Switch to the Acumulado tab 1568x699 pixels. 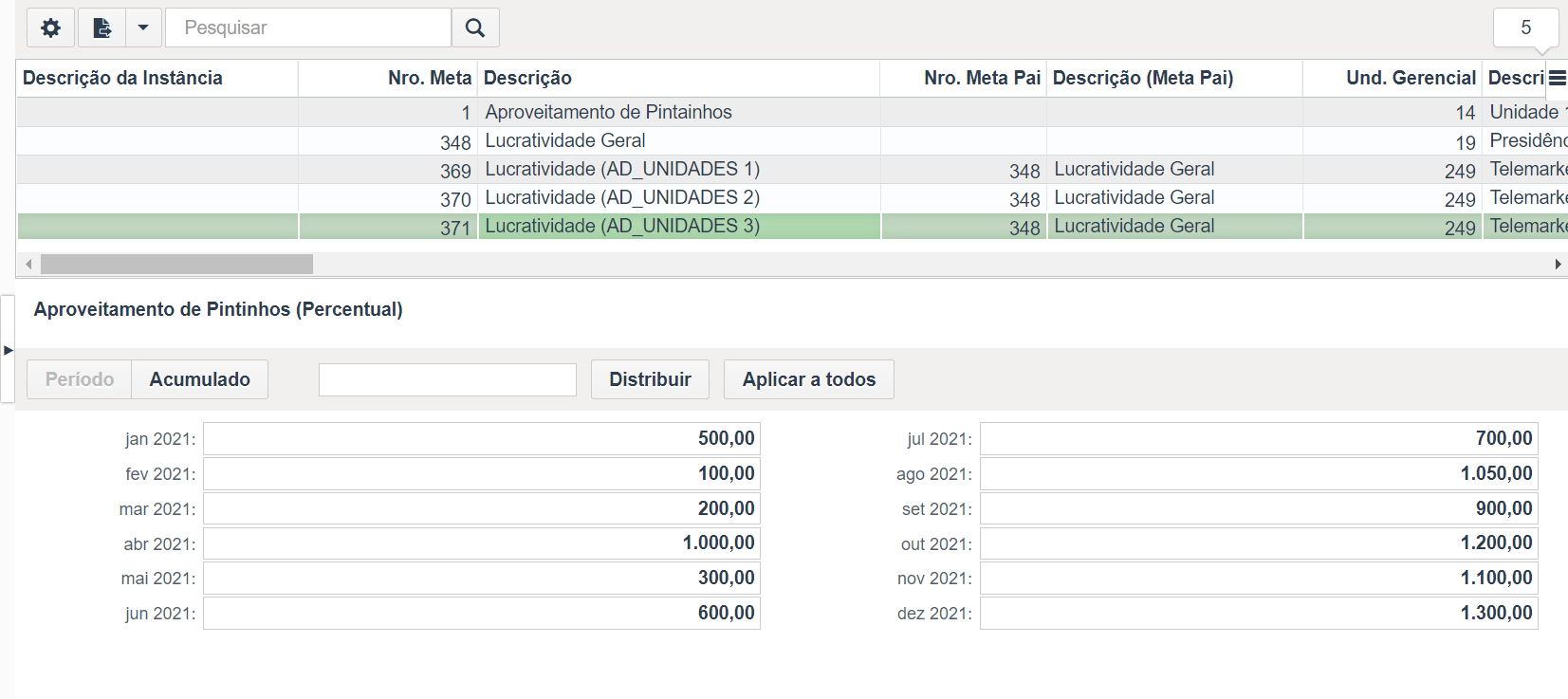click(x=200, y=379)
